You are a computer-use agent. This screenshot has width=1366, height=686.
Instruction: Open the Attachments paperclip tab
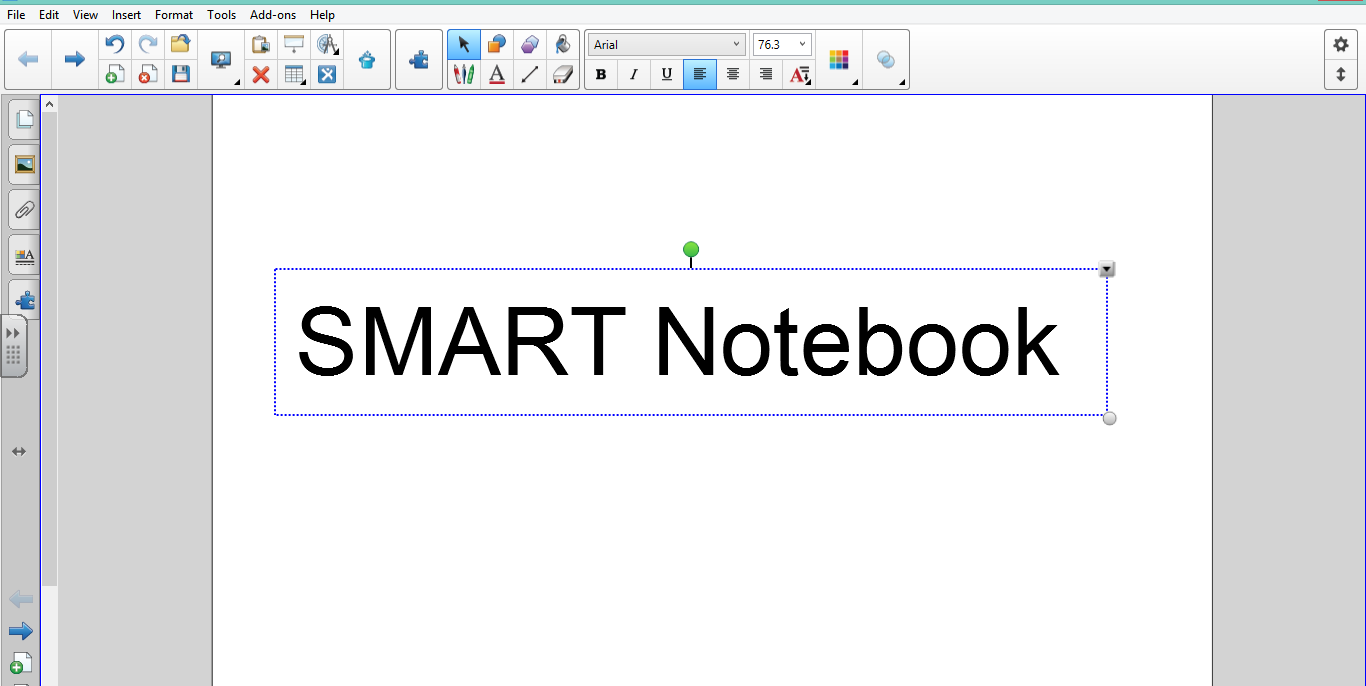coord(24,210)
